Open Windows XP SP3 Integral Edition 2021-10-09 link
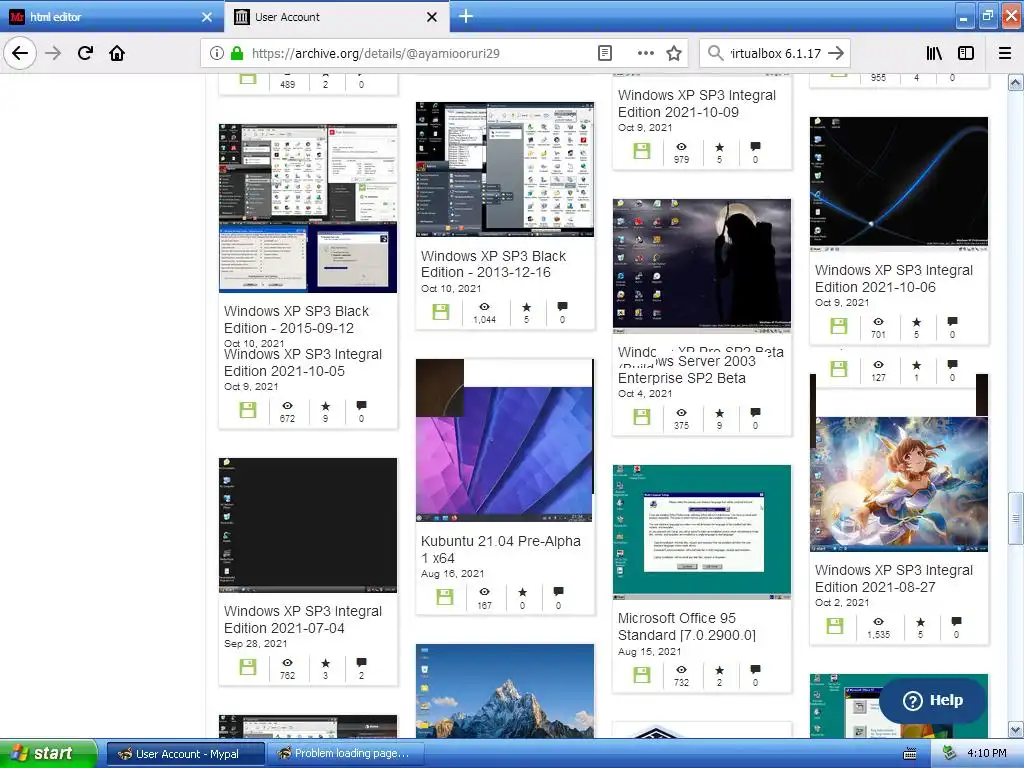Screen dimensions: 1024x768 [697, 104]
